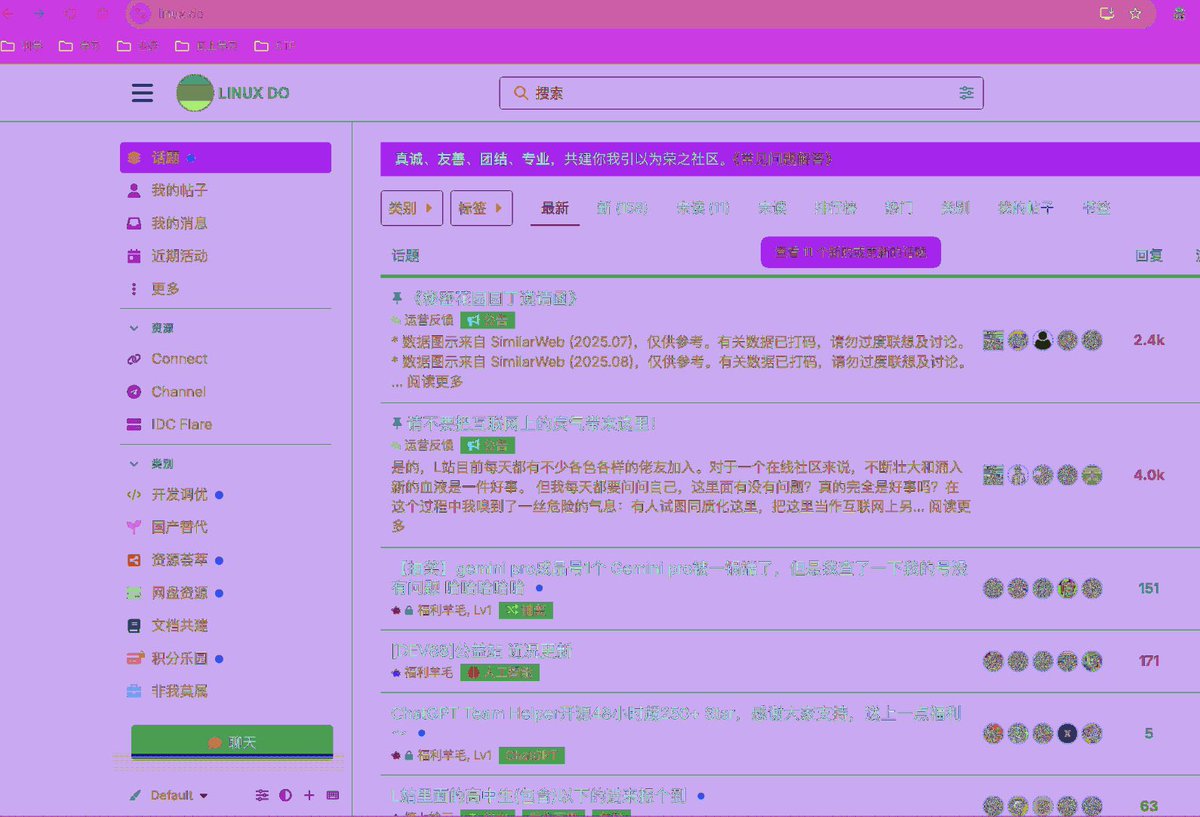Screen dimensions: 1200x817
Task: Click the 话题 column header
Action: pyautogui.click(x=406, y=255)
